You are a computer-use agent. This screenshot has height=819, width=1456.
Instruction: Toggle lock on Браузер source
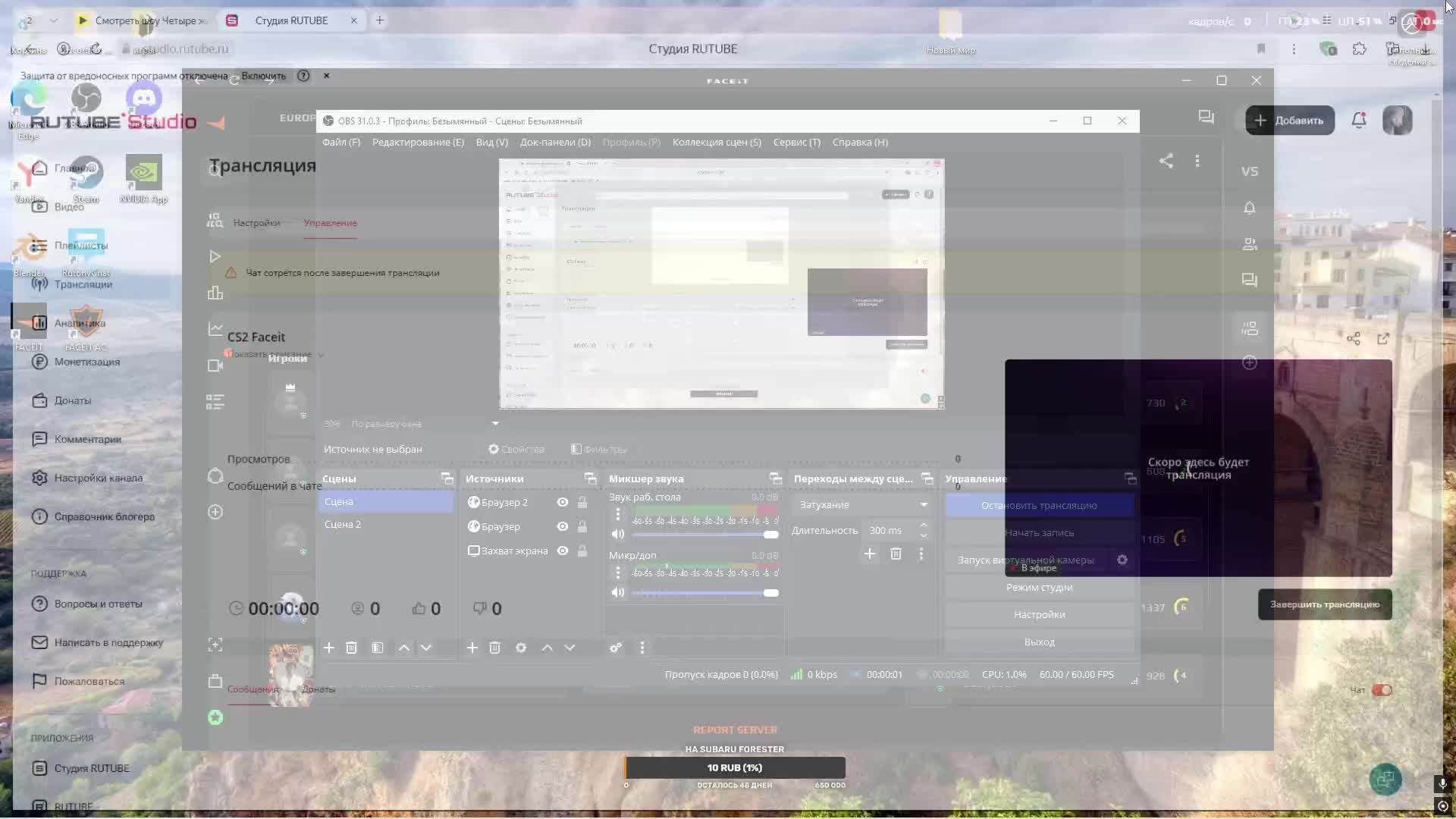coord(582,526)
